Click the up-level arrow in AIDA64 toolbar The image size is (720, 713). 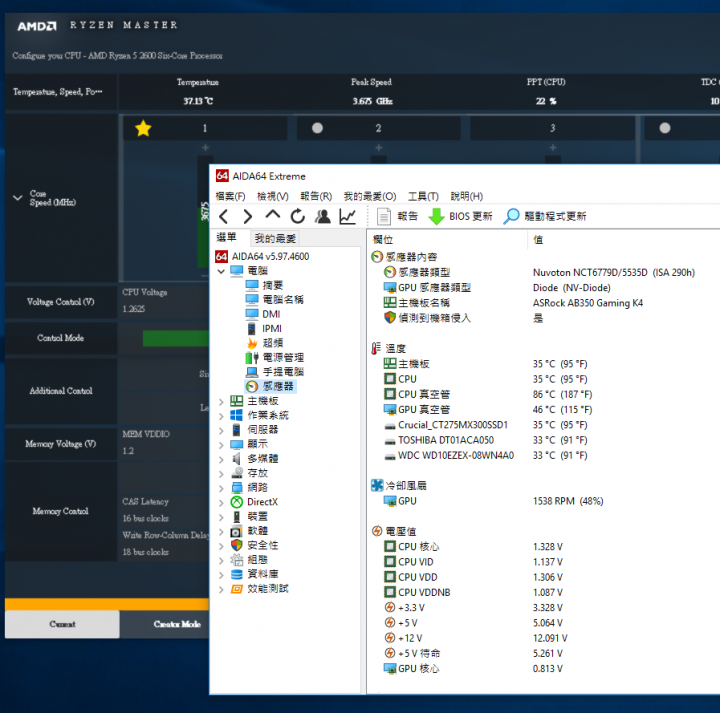point(273,215)
